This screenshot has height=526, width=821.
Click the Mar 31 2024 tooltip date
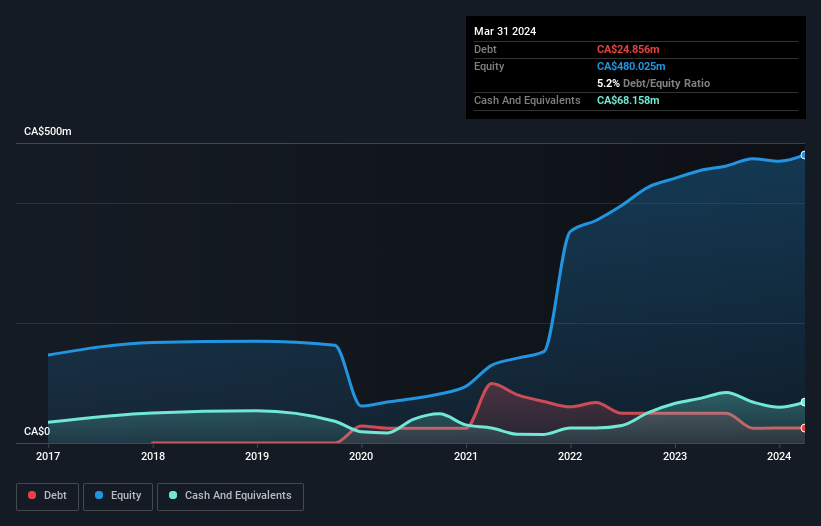point(505,31)
